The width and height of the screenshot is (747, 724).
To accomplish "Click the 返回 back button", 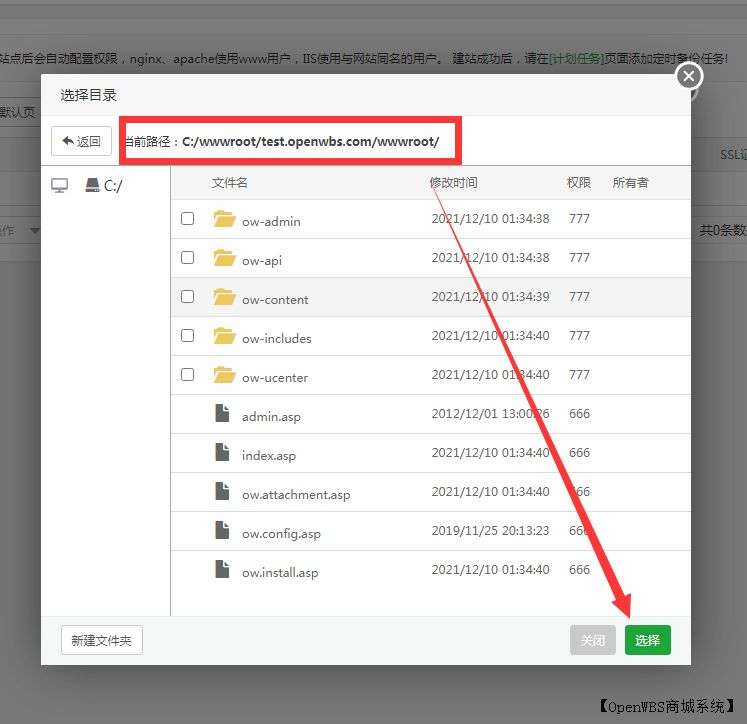I will [x=82, y=142].
